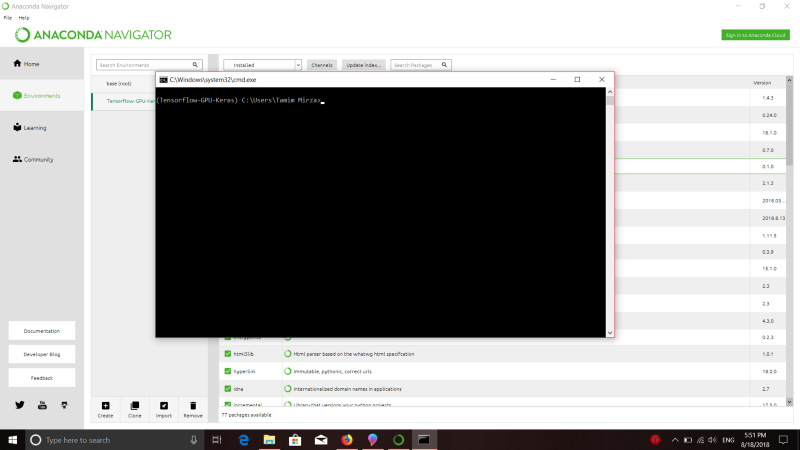Screen dimensions: 800x450
Task: Click the ENG language indicator
Action: [728, 440]
